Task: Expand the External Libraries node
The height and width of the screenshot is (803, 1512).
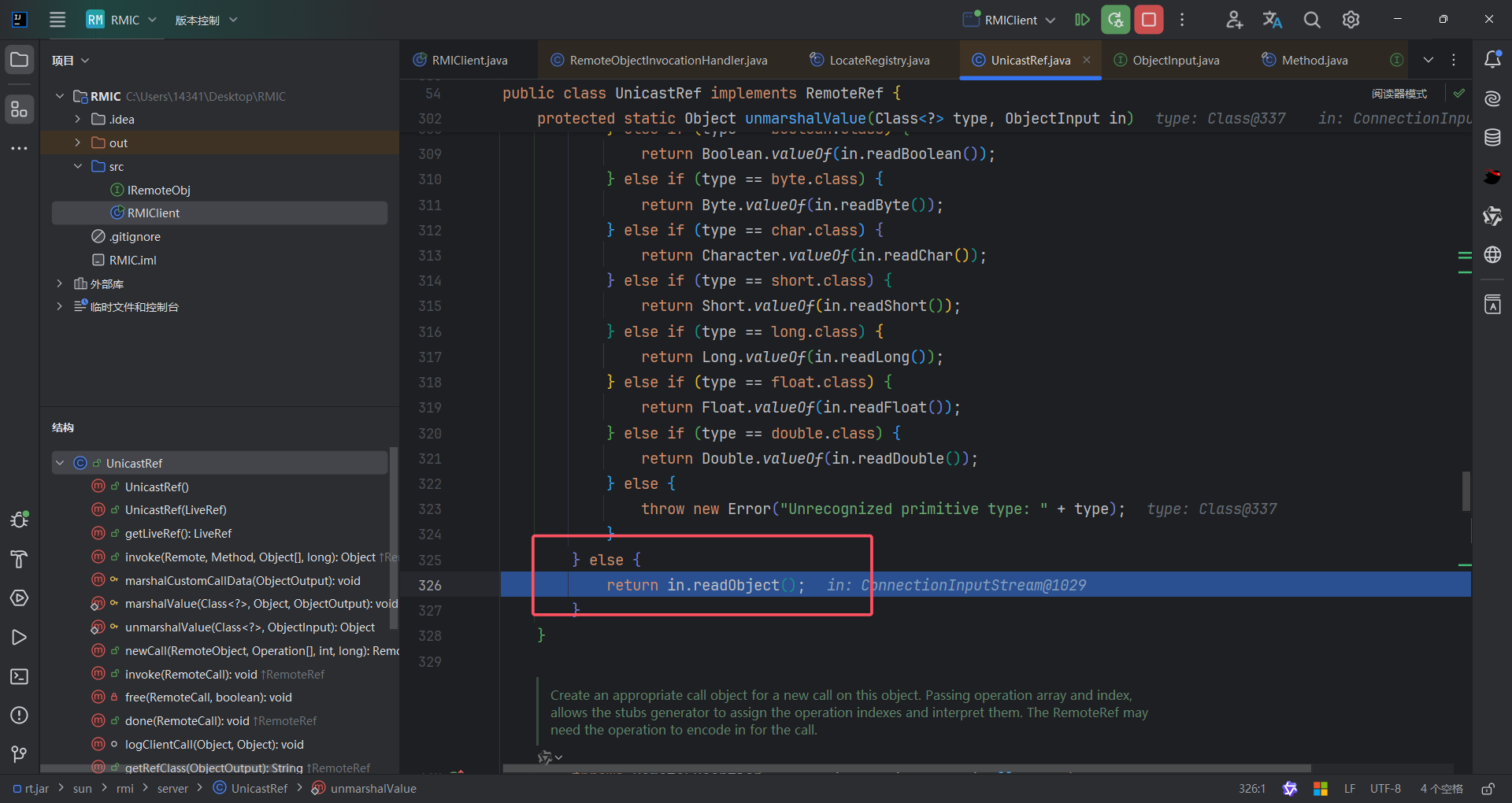Action: pyautogui.click(x=60, y=283)
